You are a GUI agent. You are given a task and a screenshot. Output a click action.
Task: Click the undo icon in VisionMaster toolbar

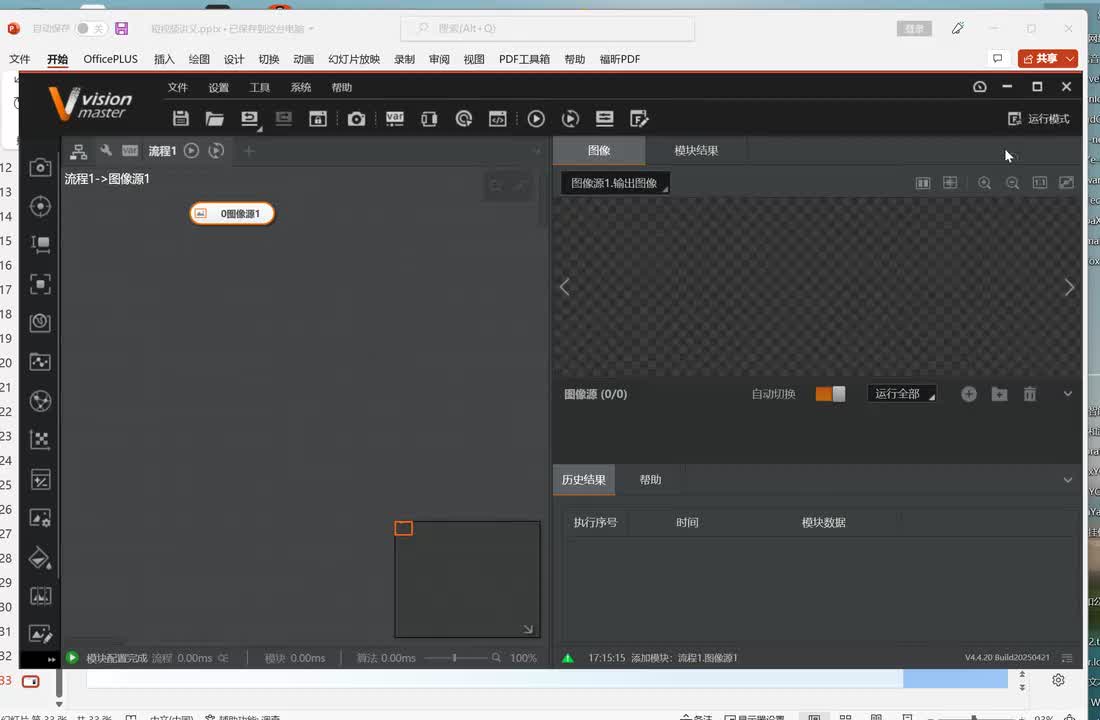(x=249, y=119)
